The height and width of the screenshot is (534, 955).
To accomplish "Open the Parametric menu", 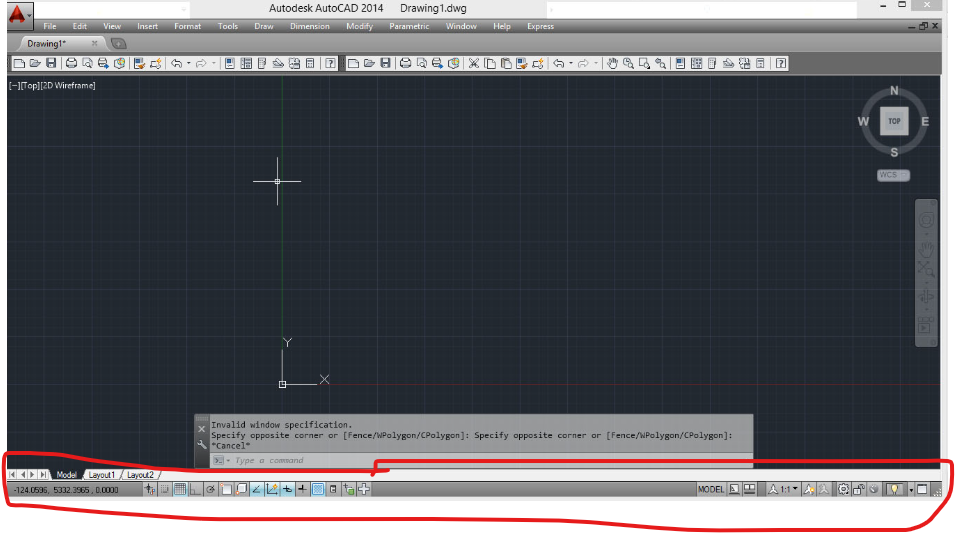I will [409, 26].
